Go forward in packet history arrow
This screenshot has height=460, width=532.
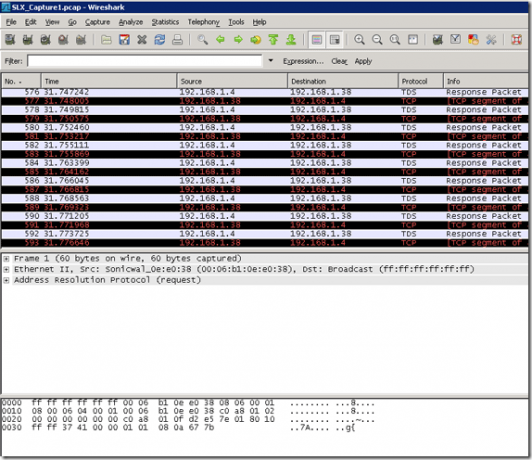pos(238,40)
